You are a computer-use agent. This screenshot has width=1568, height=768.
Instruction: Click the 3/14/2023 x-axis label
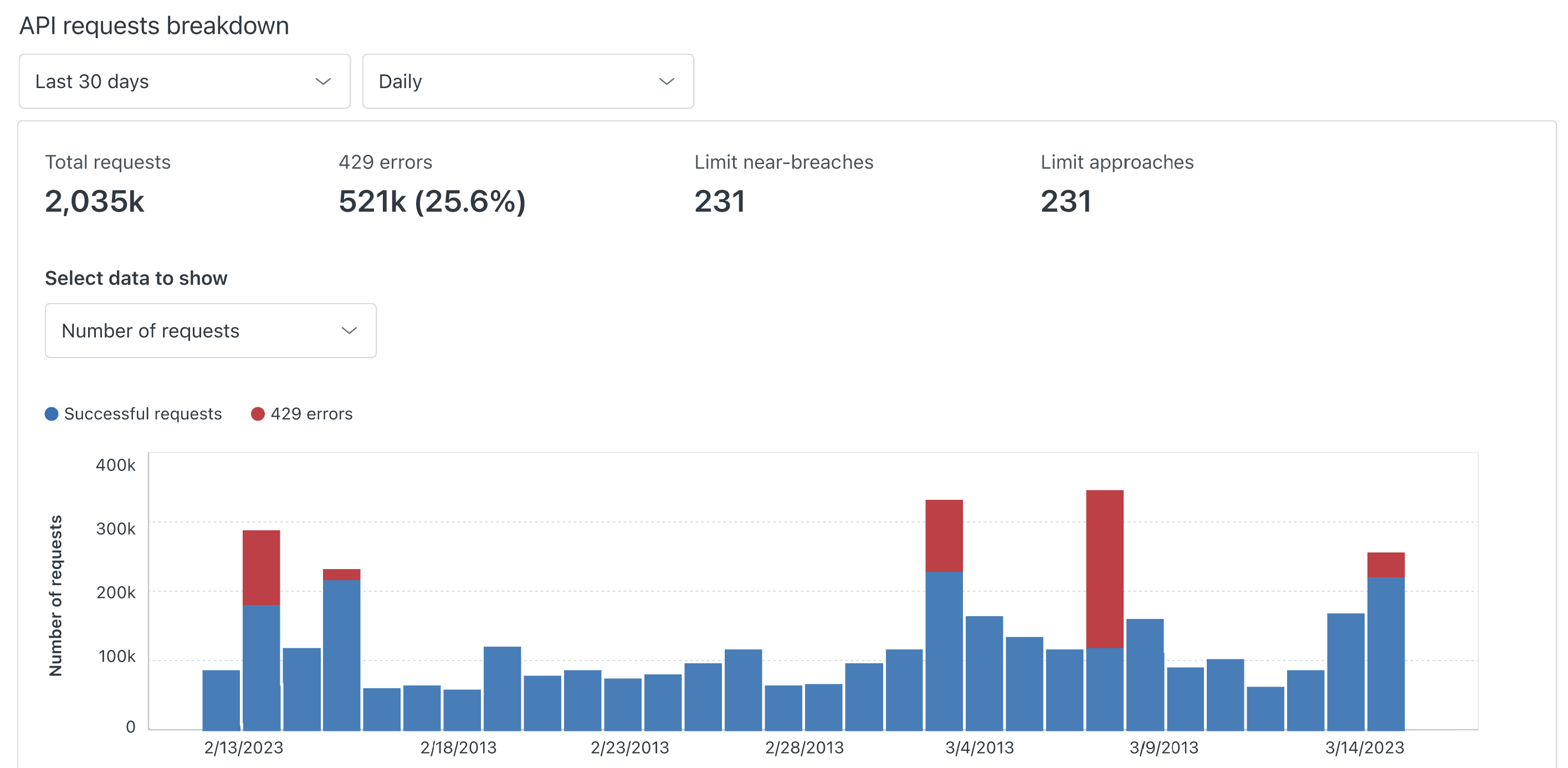point(1365,747)
